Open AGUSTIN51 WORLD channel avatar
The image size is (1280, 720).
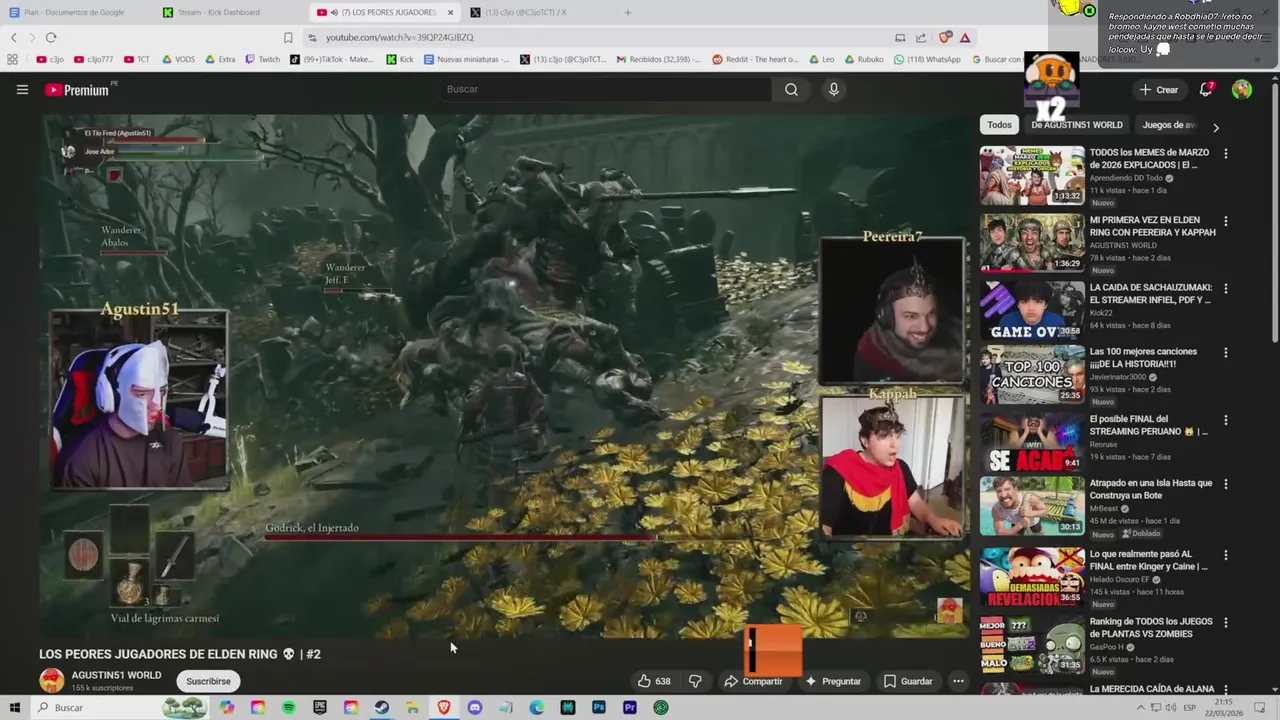click(x=52, y=680)
